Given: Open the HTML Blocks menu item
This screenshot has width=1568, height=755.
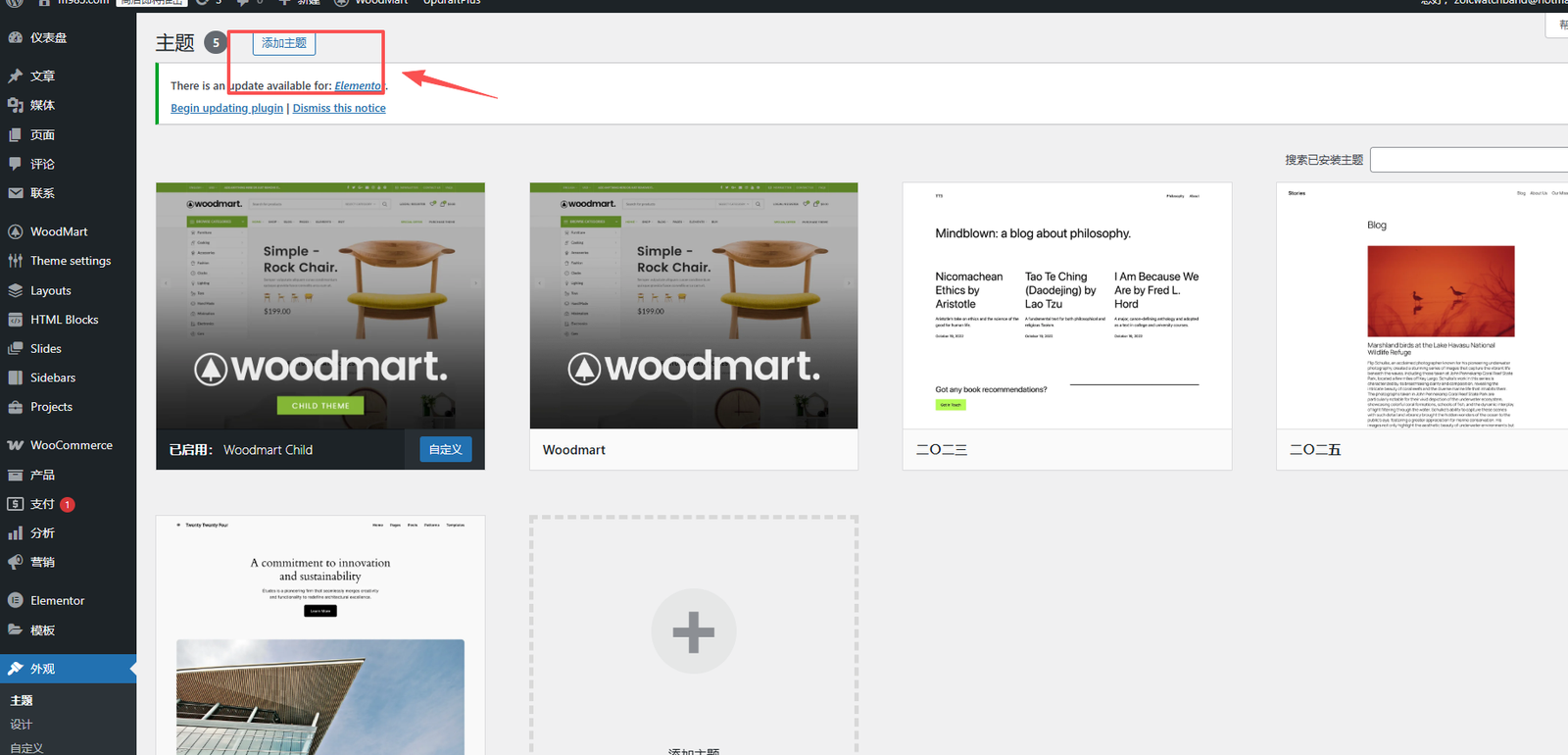Looking at the screenshot, I should point(64,320).
